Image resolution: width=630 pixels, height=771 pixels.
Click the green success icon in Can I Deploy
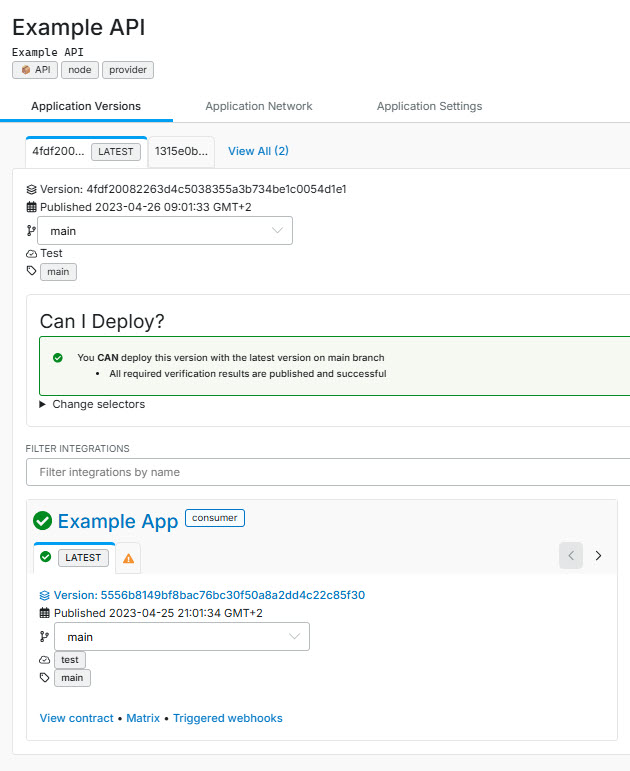(x=58, y=358)
